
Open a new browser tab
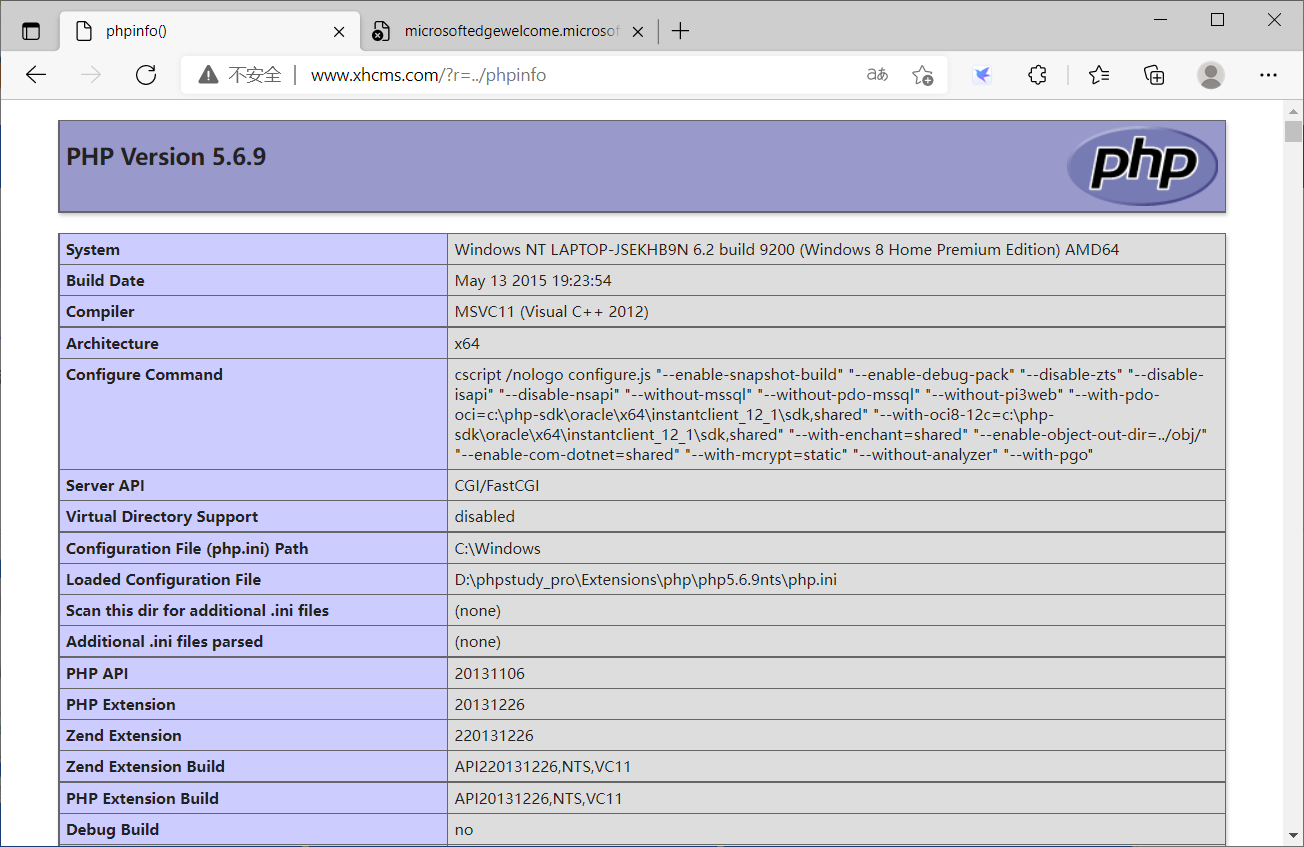click(x=680, y=31)
